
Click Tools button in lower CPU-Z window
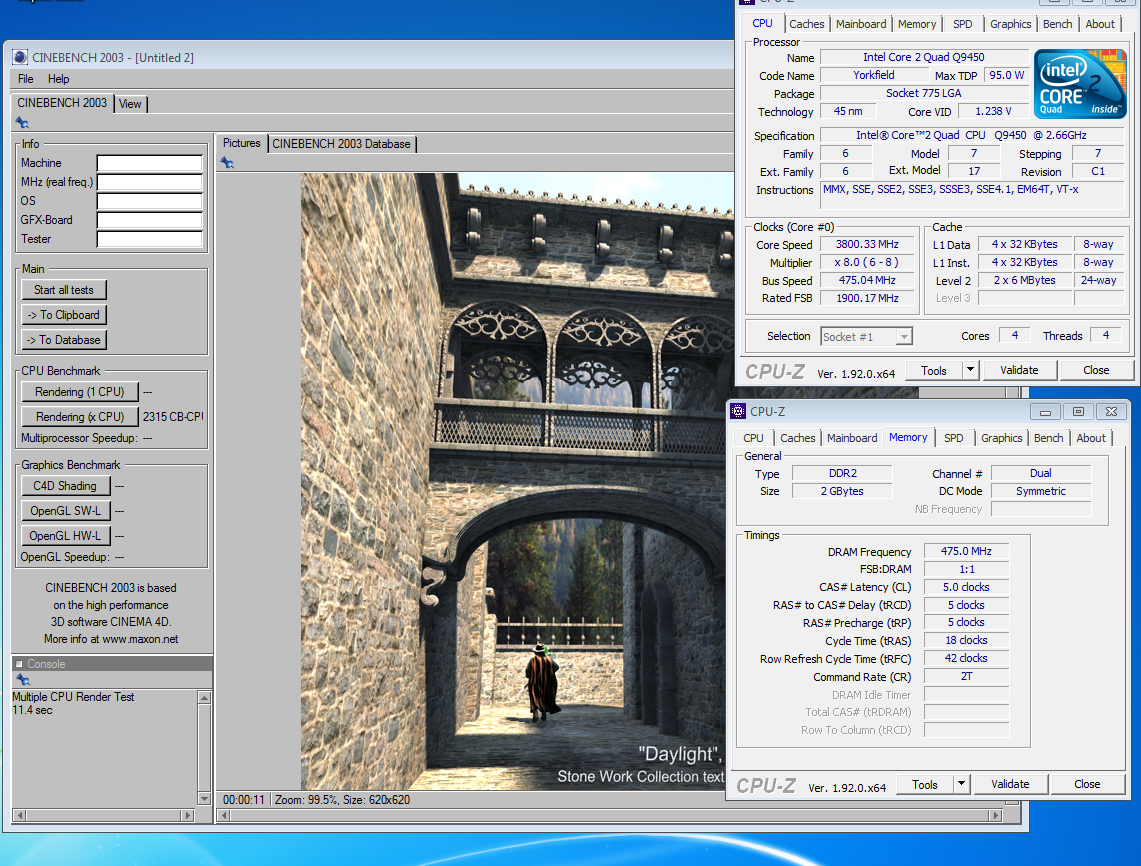(924, 784)
